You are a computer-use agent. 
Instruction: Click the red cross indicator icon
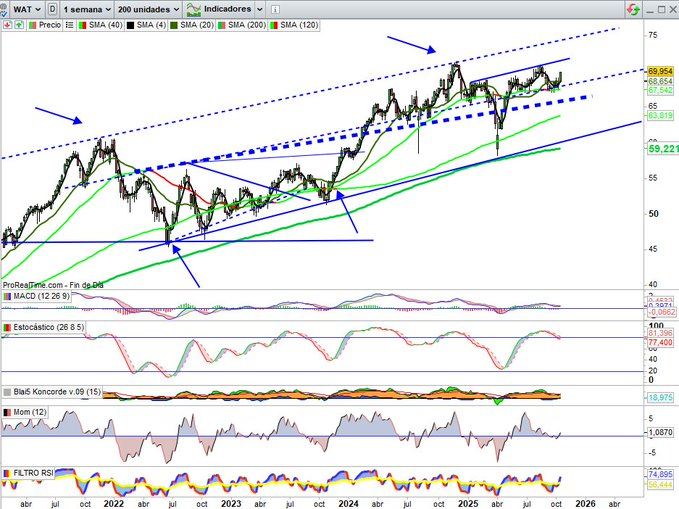point(7,25)
